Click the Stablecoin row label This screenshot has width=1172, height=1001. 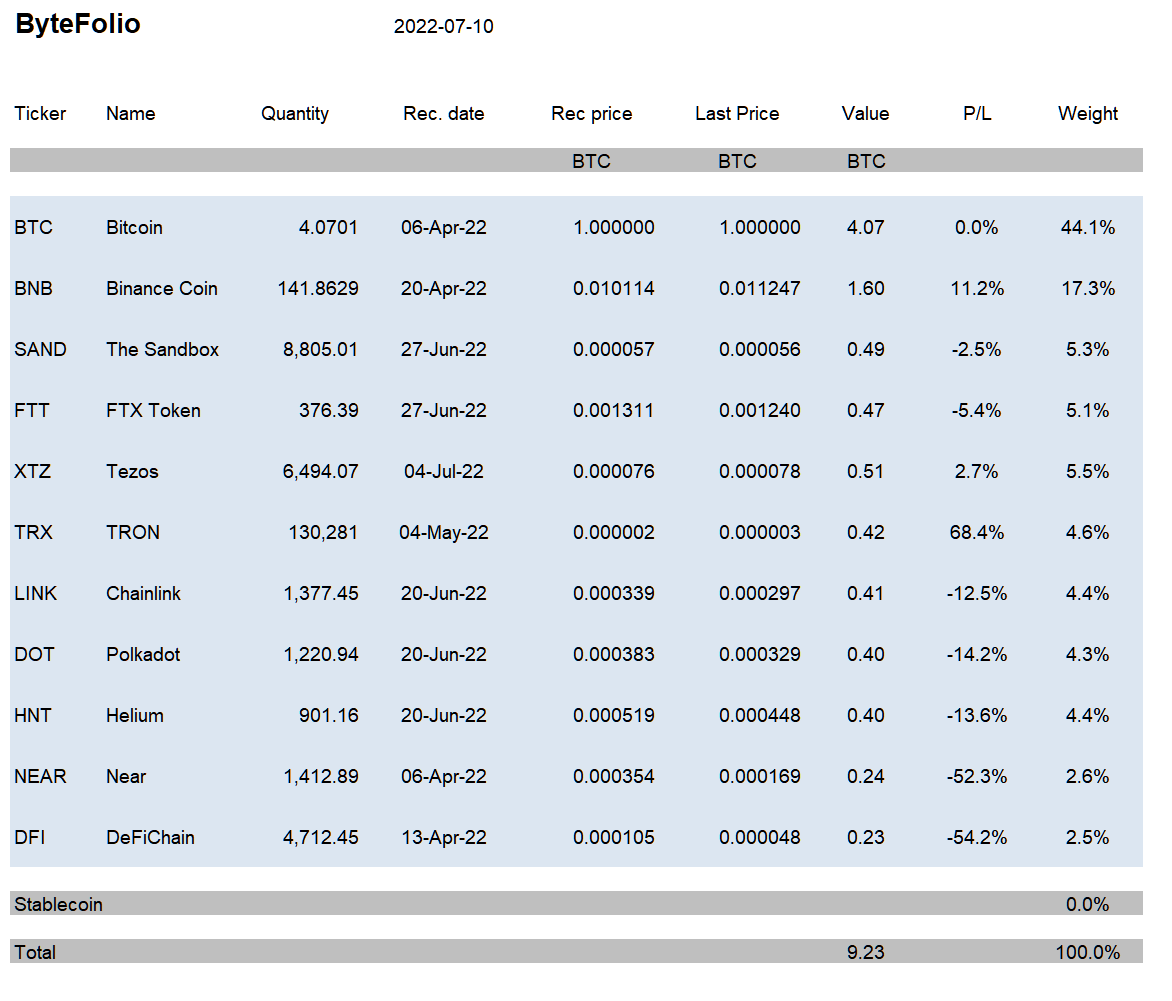[x=58, y=905]
